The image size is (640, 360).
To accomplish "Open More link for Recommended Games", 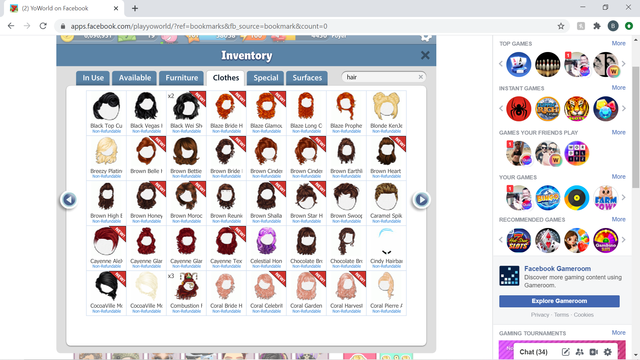I will [x=618, y=220].
